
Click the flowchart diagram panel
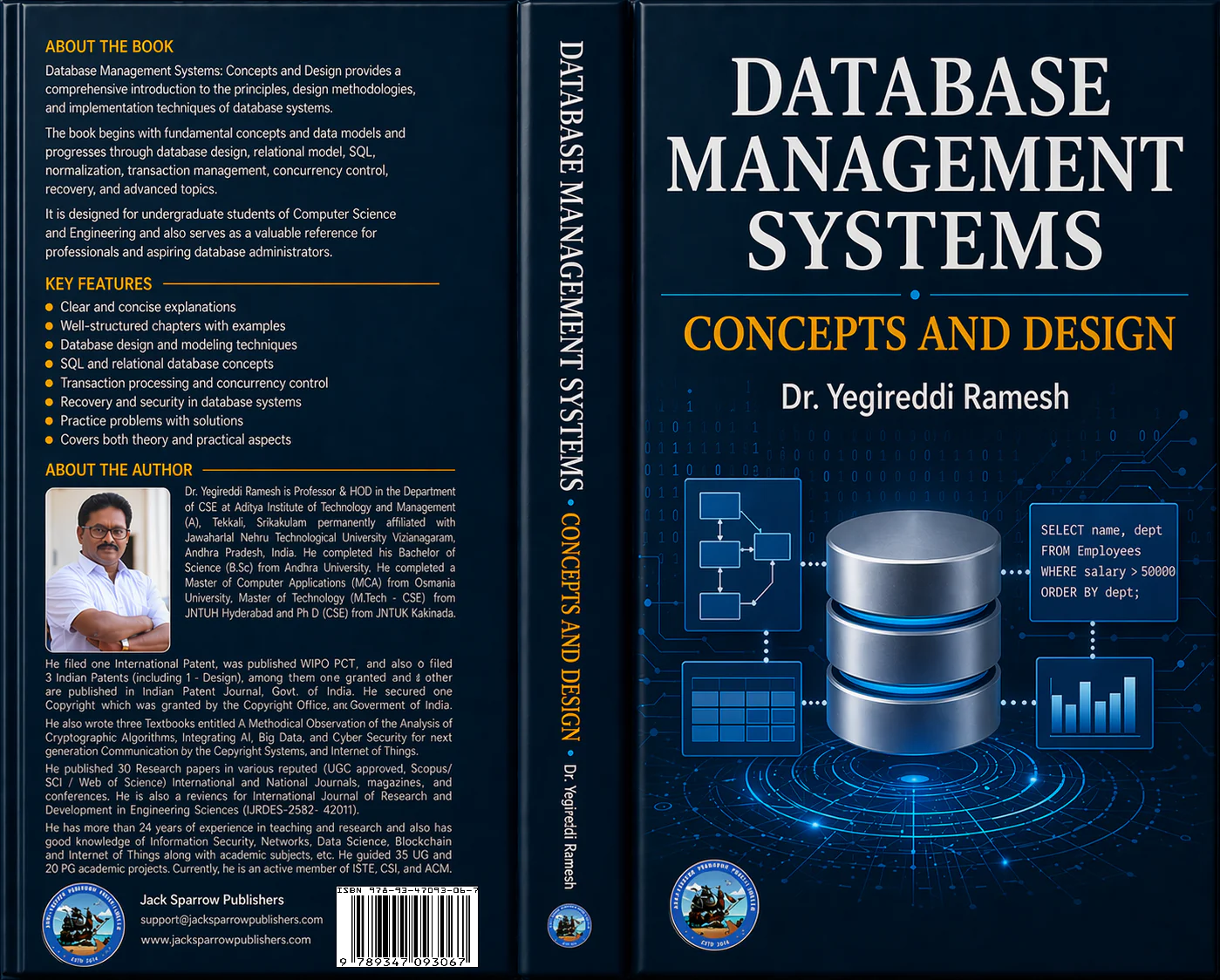tap(744, 555)
